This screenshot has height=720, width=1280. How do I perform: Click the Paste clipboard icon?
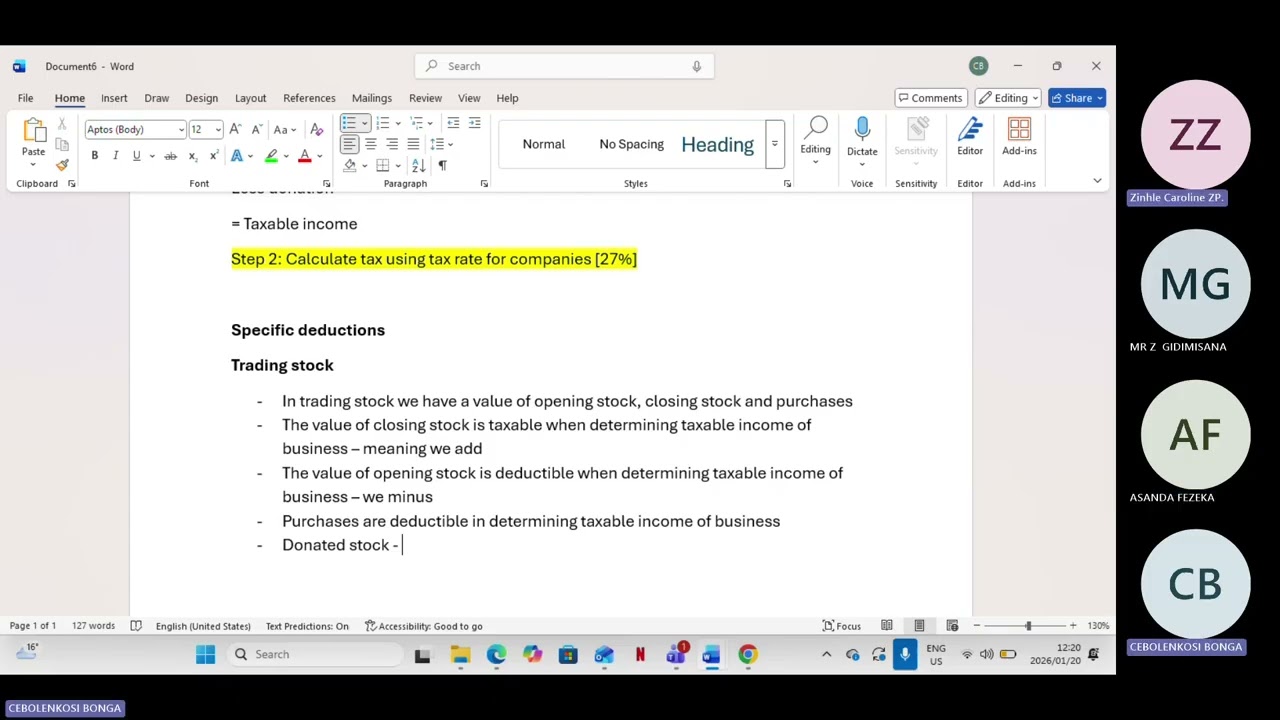(33, 131)
